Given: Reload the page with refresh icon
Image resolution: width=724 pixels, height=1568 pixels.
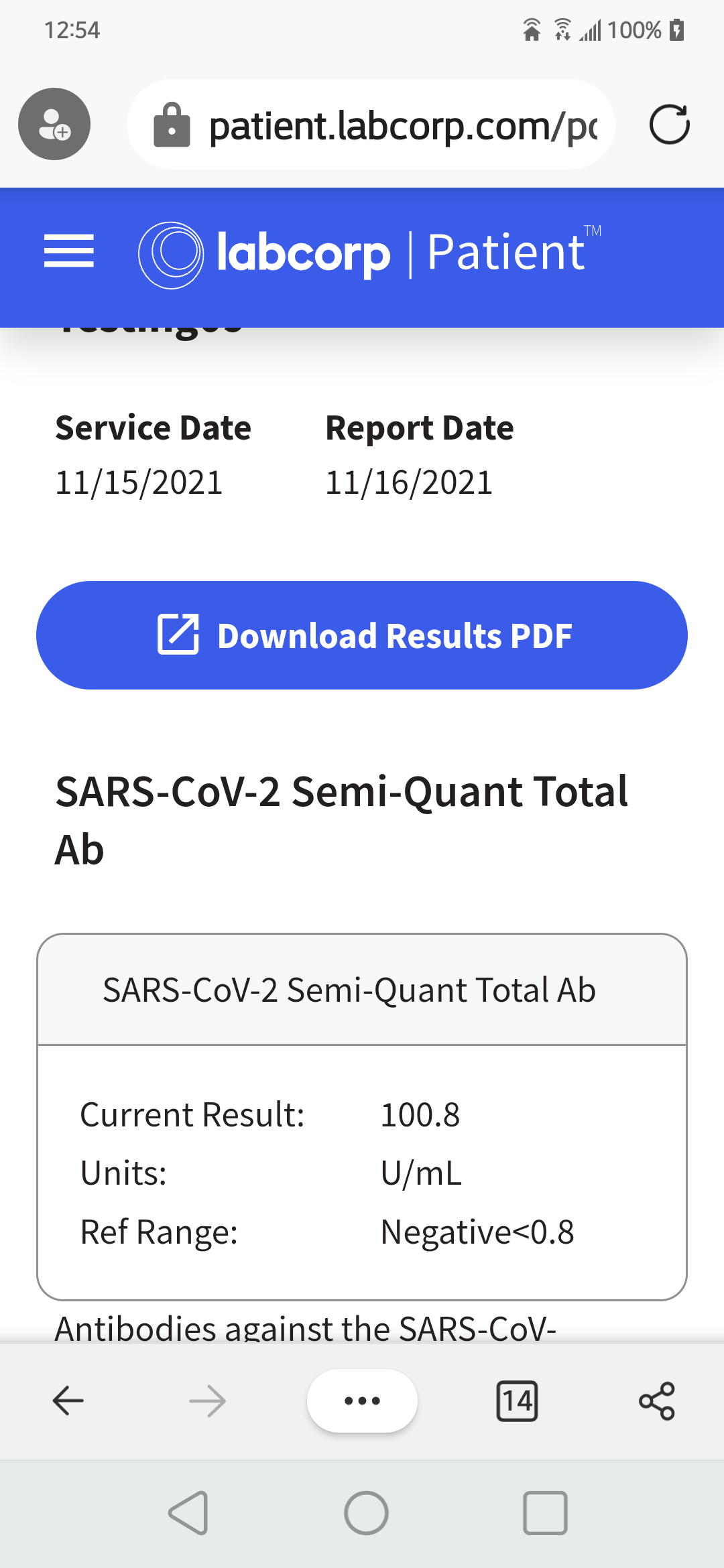Looking at the screenshot, I should [x=669, y=125].
